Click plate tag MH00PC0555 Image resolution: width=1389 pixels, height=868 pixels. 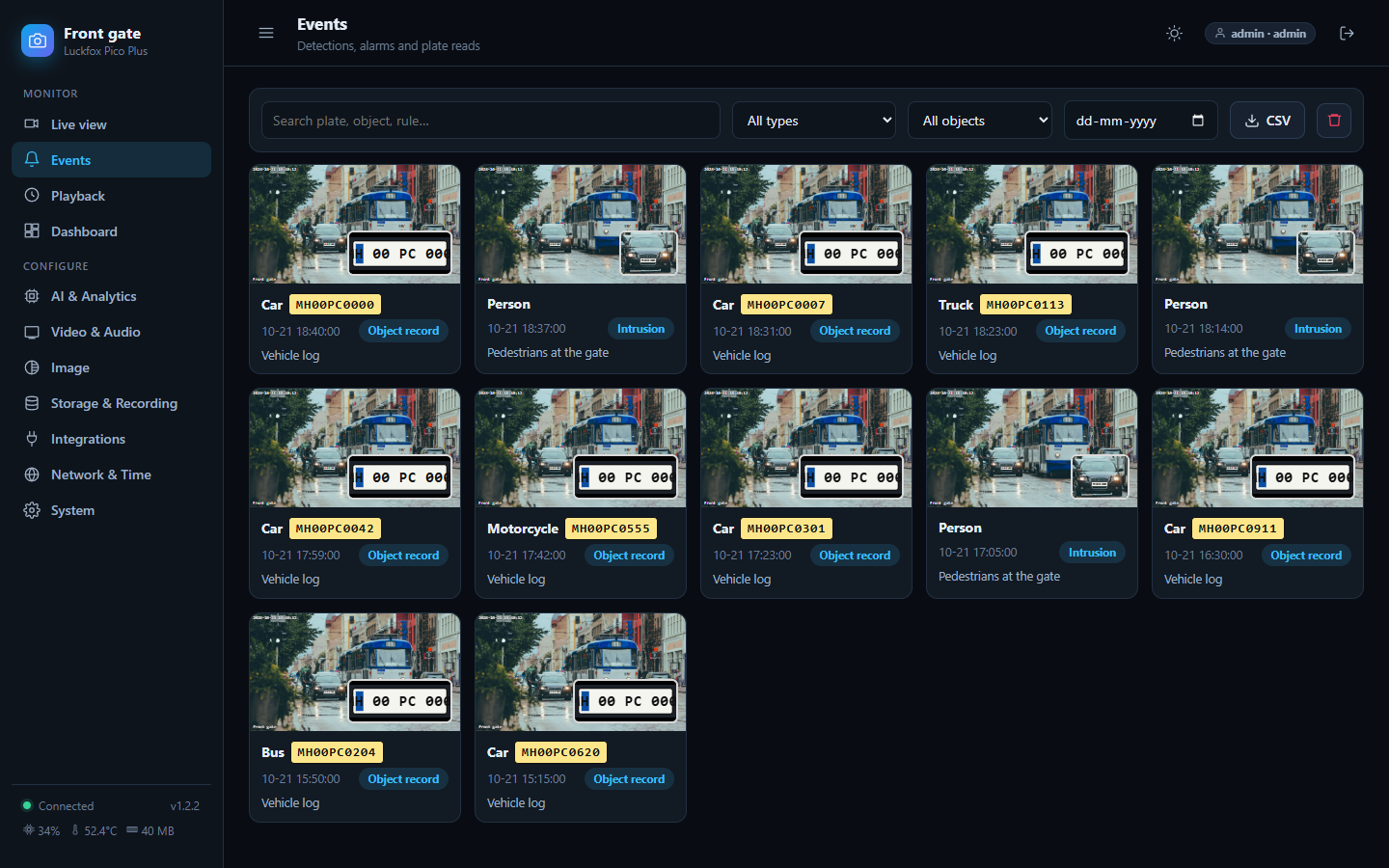pyautogui.click(x=611, y=529)
